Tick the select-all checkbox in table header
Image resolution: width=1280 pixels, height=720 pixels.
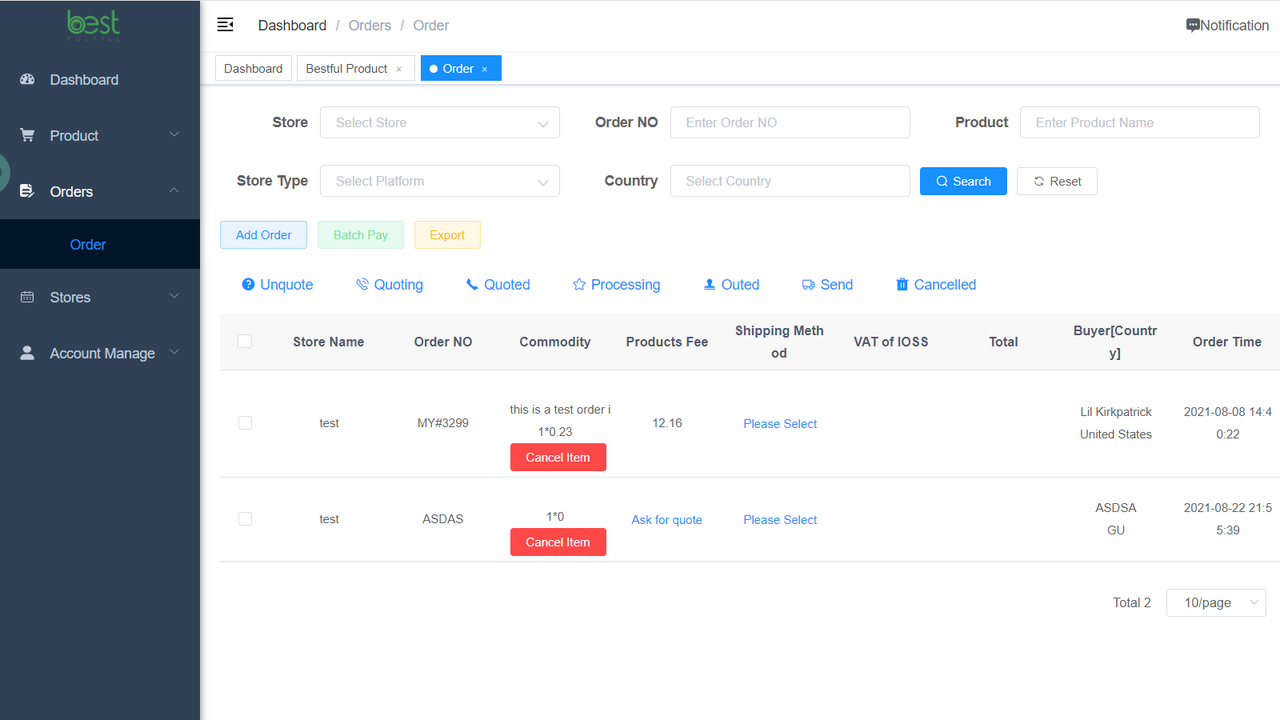pyautogui.click(x=245, y=341)
